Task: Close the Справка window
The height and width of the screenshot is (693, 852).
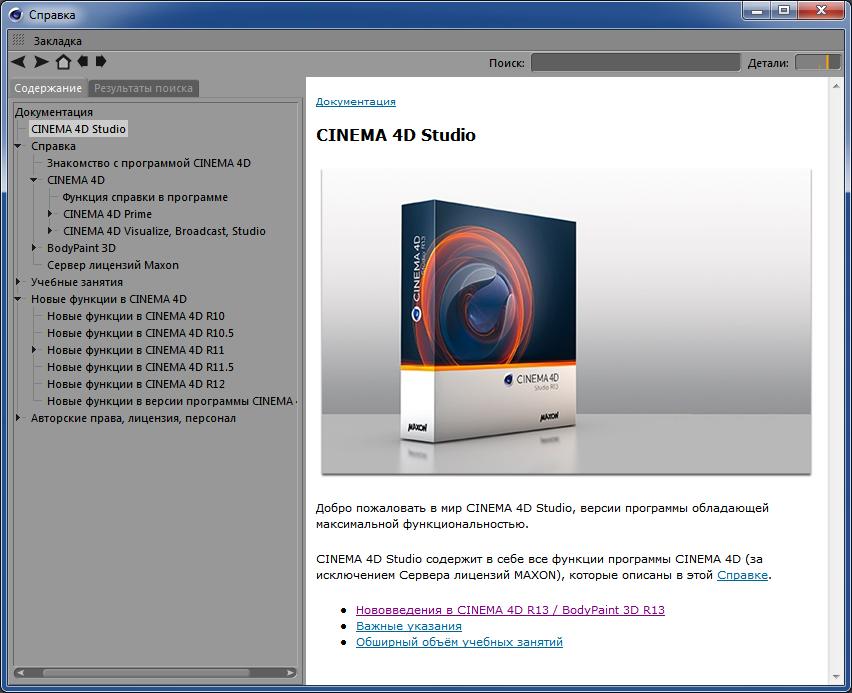Action: (821, 10)
